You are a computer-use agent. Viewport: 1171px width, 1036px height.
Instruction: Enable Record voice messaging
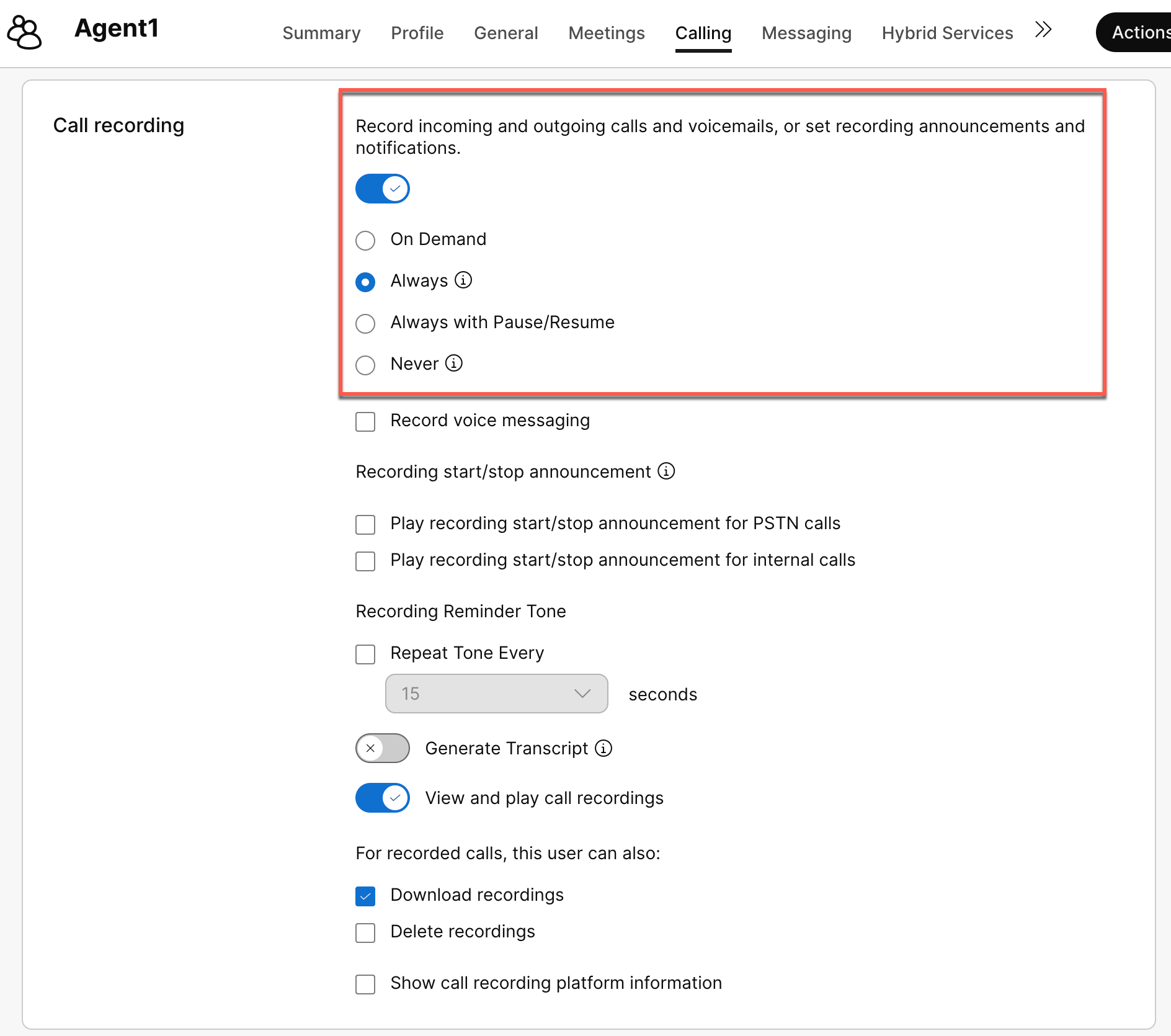(x=365, y=421)
